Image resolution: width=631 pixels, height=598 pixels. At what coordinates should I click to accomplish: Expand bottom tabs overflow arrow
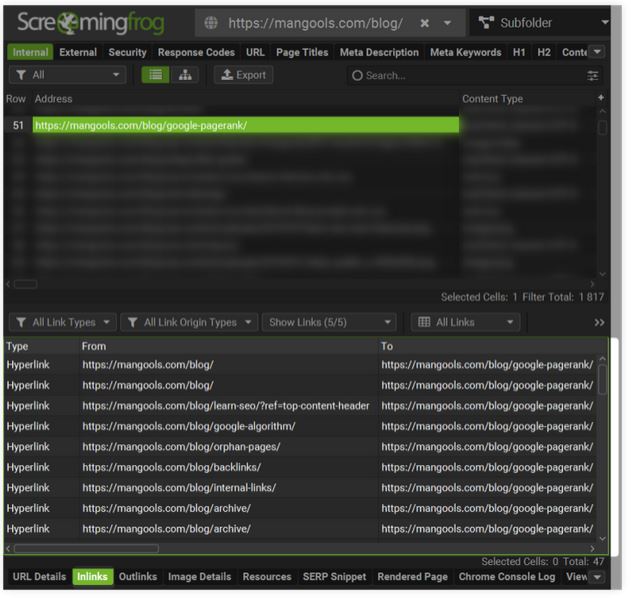597,577
